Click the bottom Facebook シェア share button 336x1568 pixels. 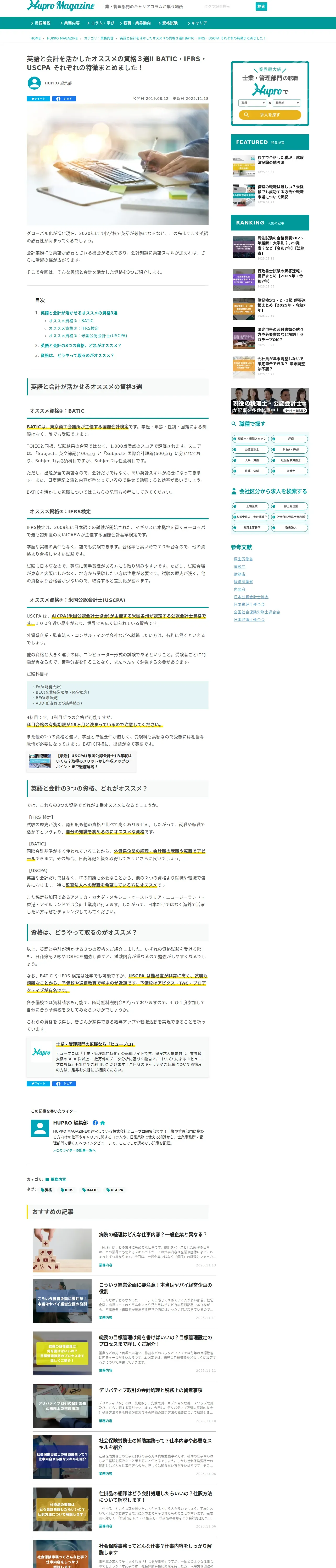click(x=64, y=1083)
